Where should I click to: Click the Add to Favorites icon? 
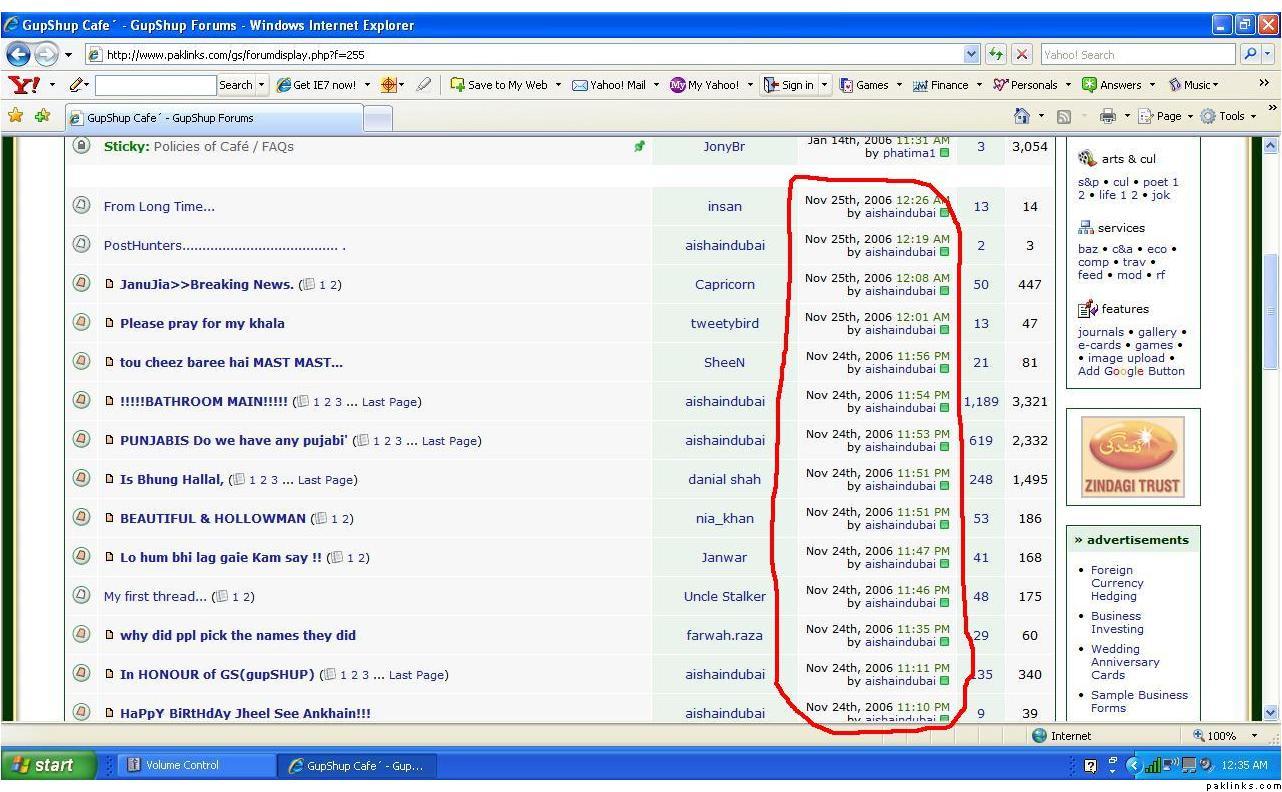coord(42,116)
